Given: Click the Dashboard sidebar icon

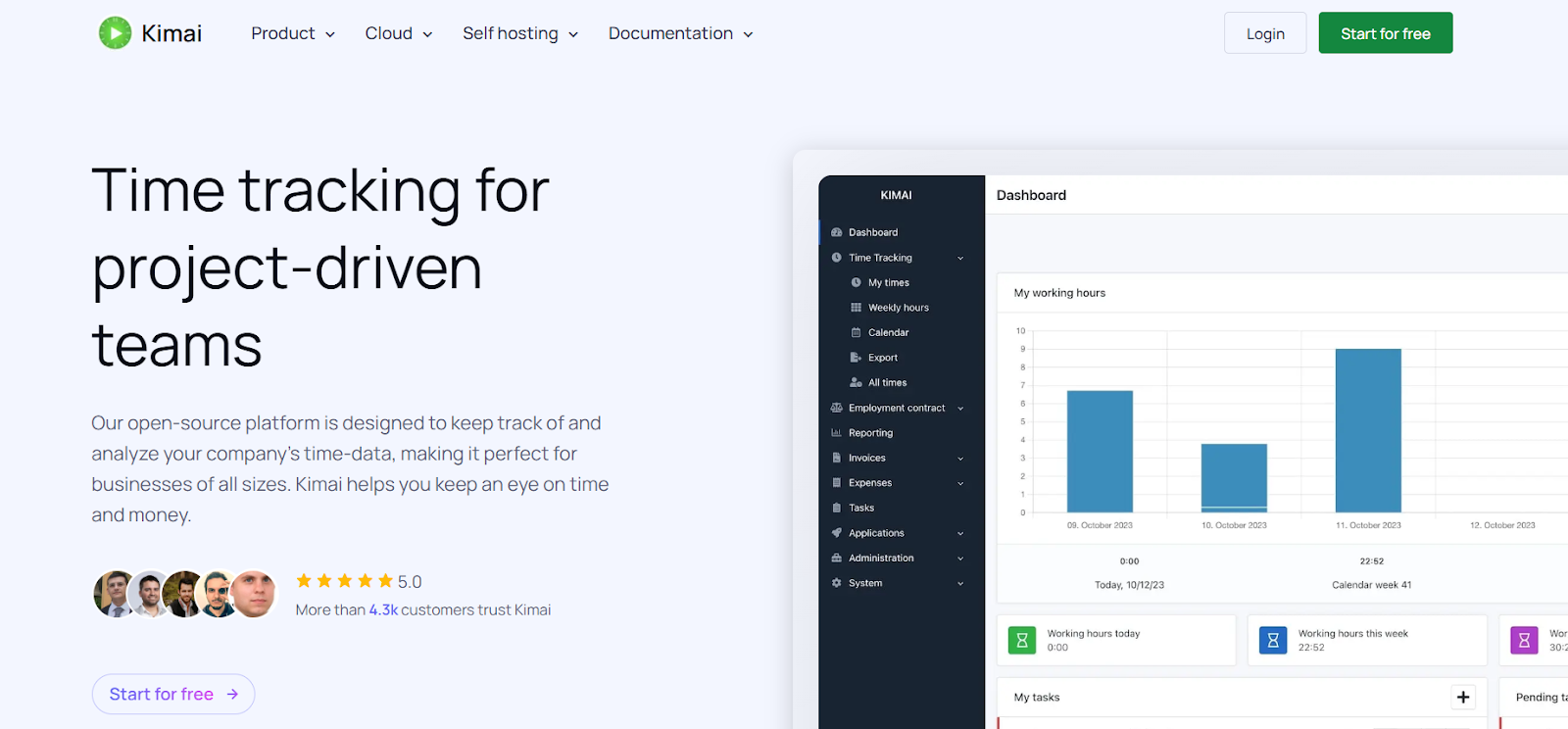Looking at the screenshot, I should [837, 232].
